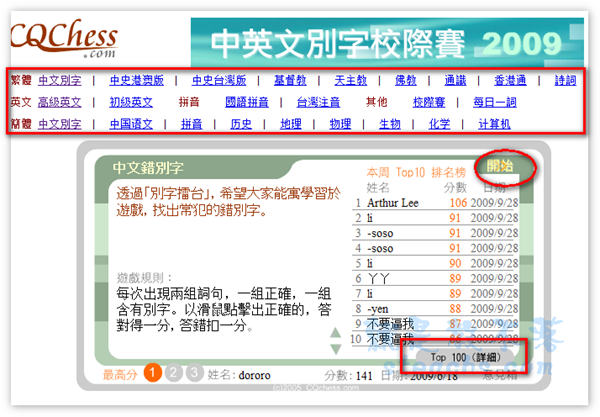Open the 中史港澳版 link

click(x=135, y=81)
